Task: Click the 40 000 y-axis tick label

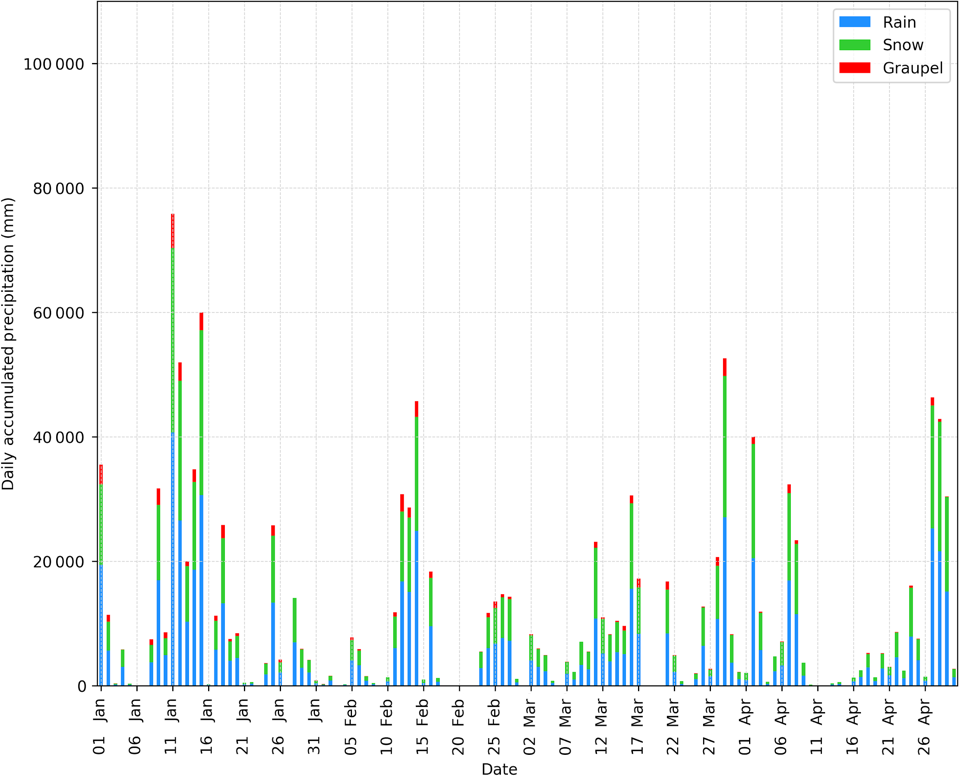Action: click(59, 437)
